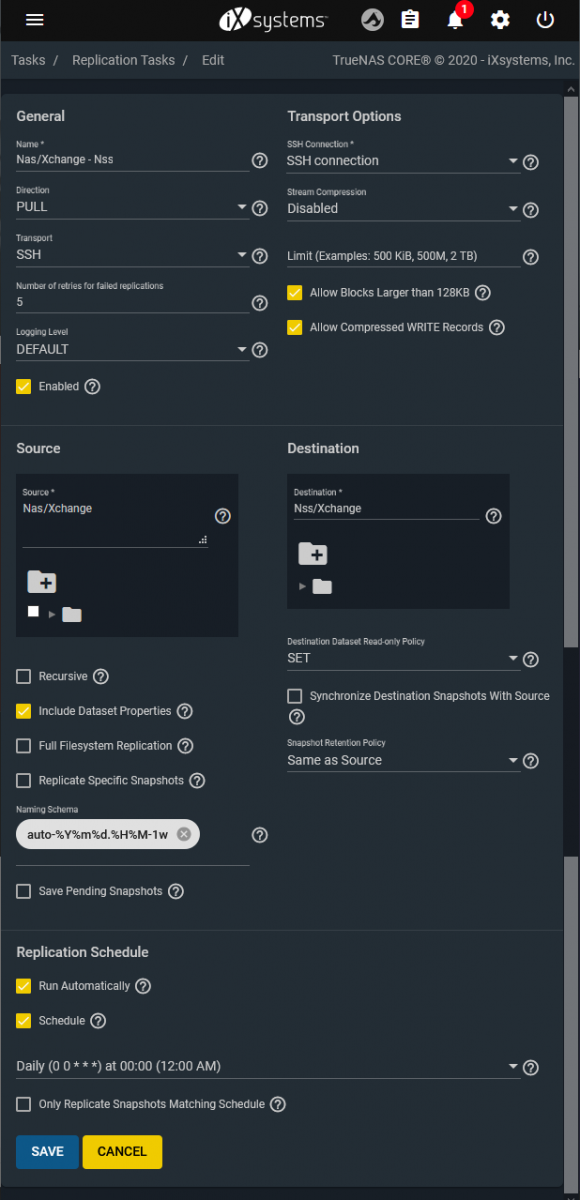The width and height of the screenshot is (580, 1200).
Task: Toggle Only Replicate Snapshots Matching Schedule
Action: pyautogui.click(x=24, y=1105)
